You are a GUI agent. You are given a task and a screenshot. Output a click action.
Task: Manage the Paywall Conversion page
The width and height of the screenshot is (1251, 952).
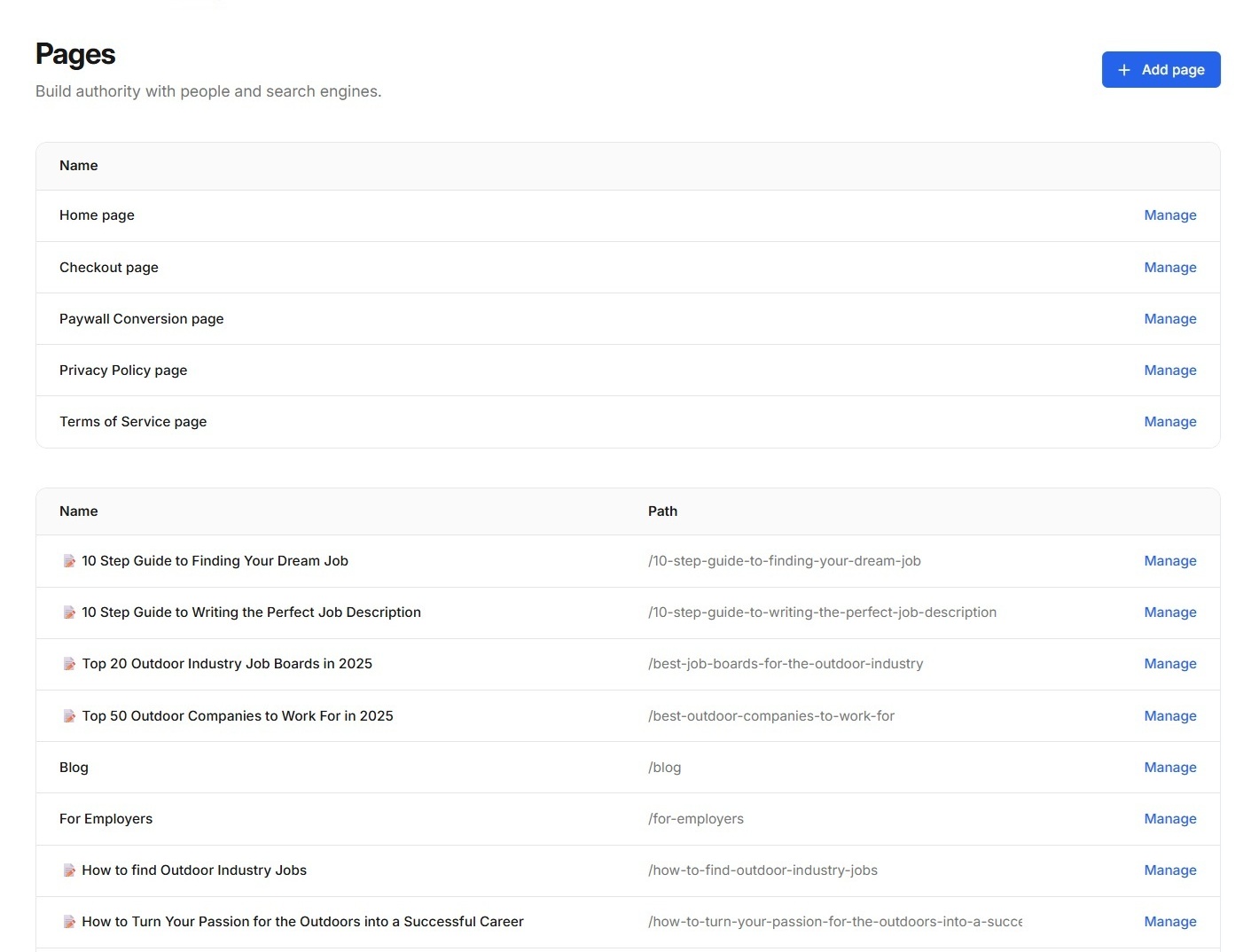tap(1169, 318)
